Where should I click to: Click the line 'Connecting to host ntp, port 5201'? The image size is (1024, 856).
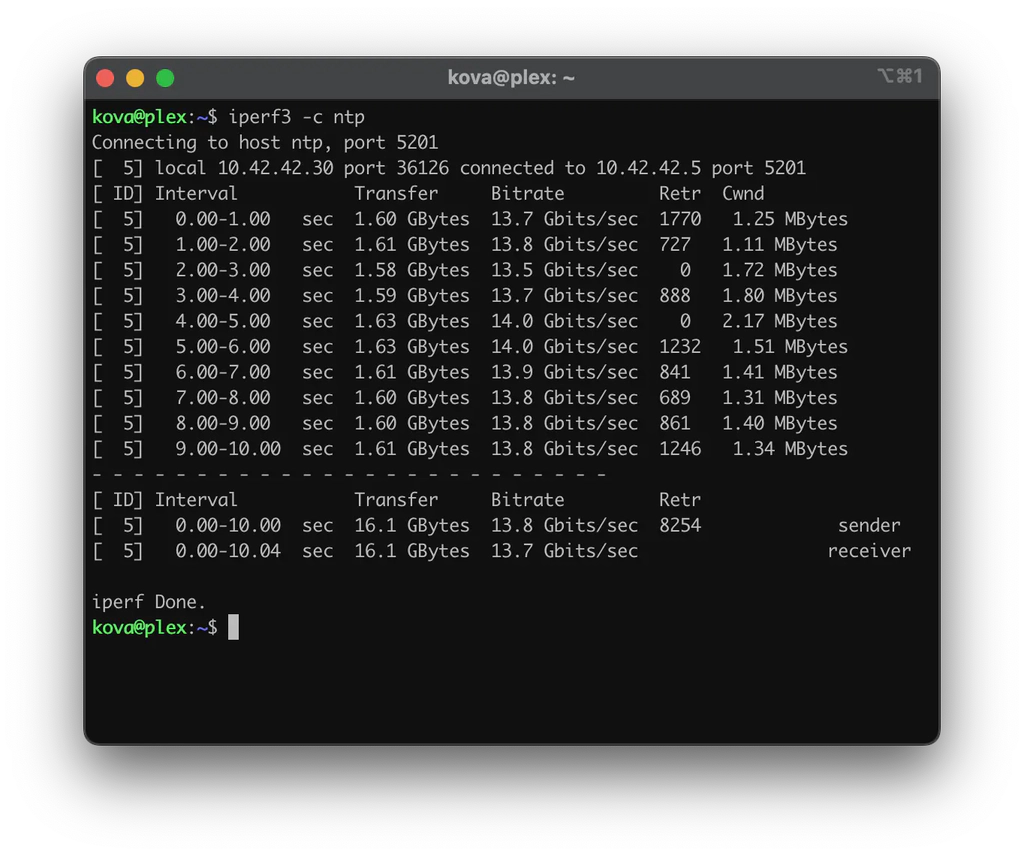[x=265, y=143]
